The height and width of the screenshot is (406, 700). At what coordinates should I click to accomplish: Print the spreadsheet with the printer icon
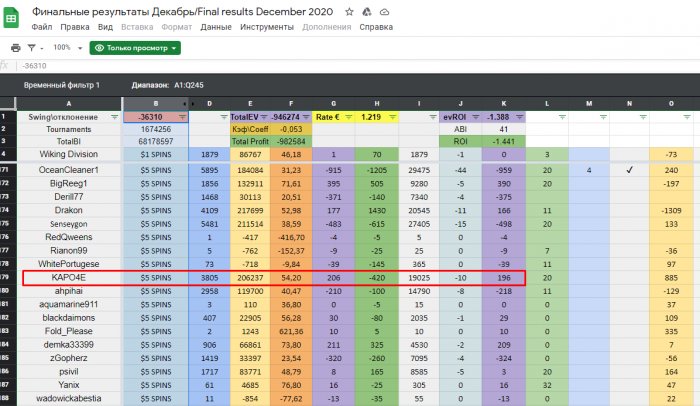[16, 48]
